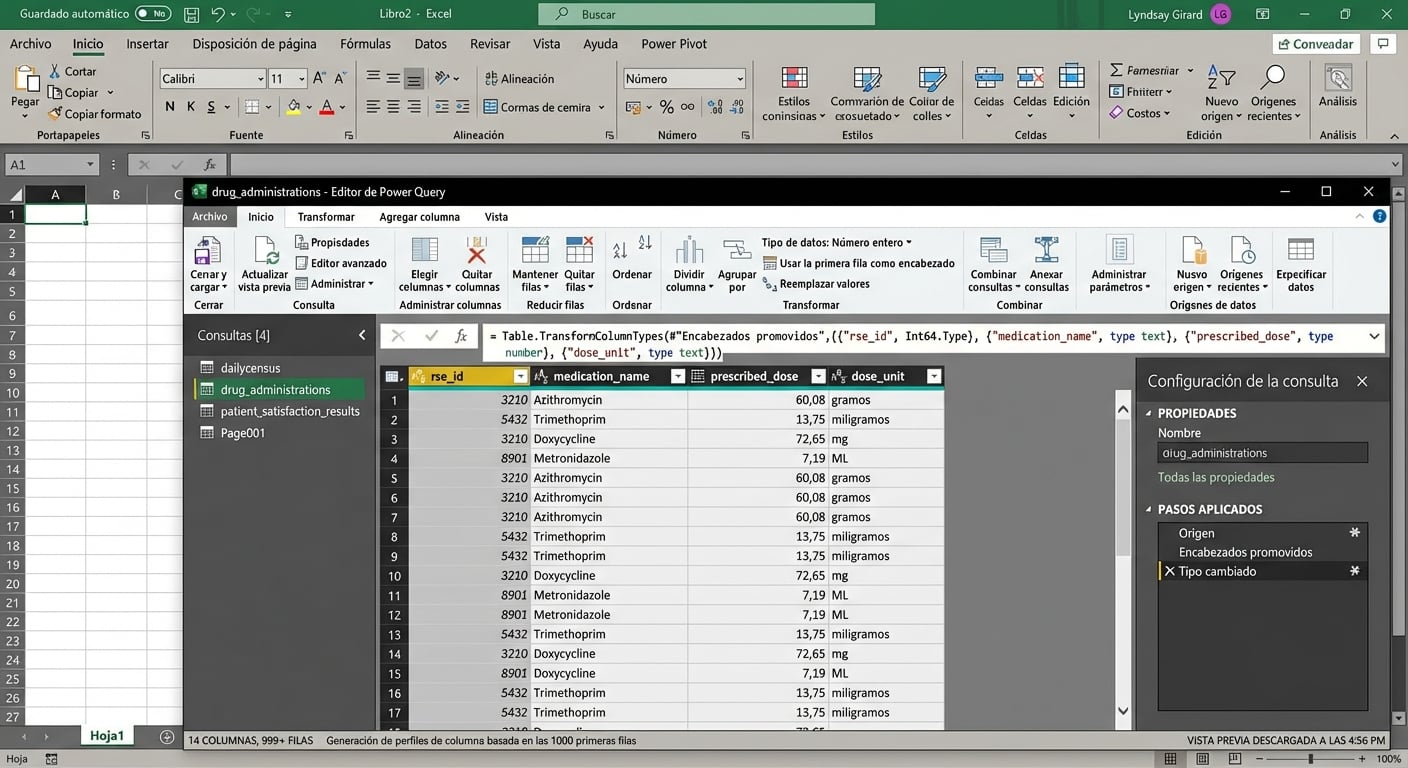Open the rse_id column filter dropdown
Screen dimensions: 1408x768
(521, 375)
